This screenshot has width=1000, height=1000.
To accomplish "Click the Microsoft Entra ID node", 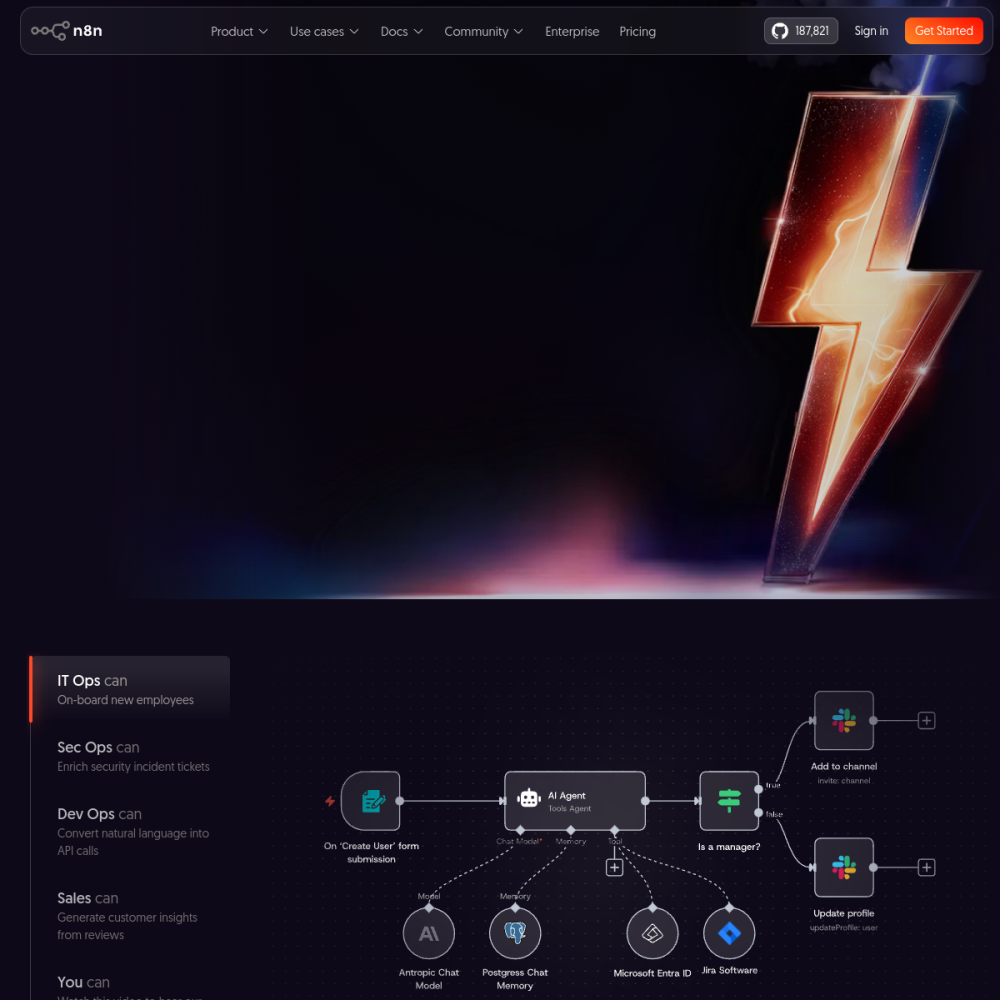I will click(x=652, y=933).
